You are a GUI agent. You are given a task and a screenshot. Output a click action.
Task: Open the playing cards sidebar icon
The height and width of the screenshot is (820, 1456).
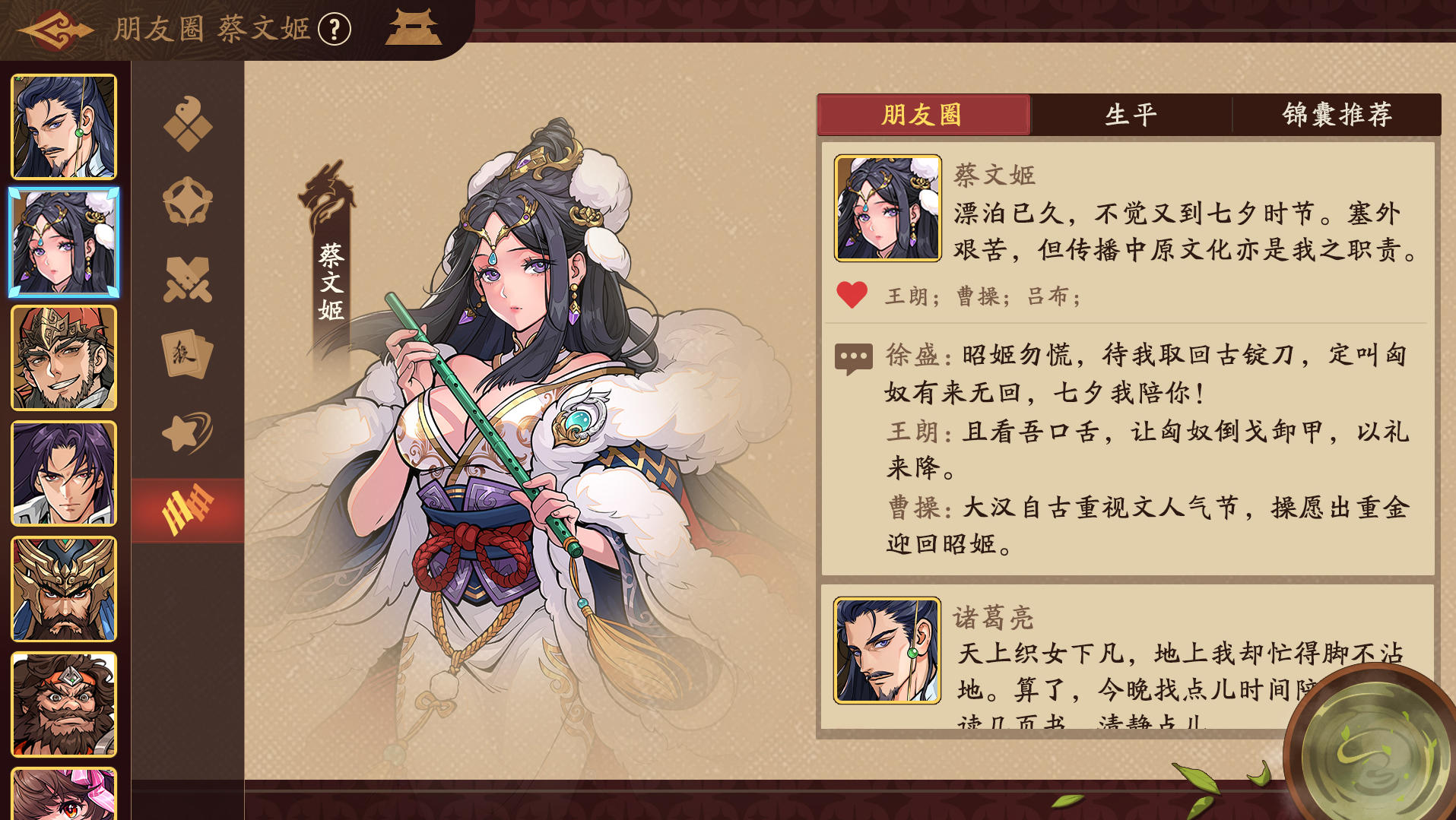188,356
